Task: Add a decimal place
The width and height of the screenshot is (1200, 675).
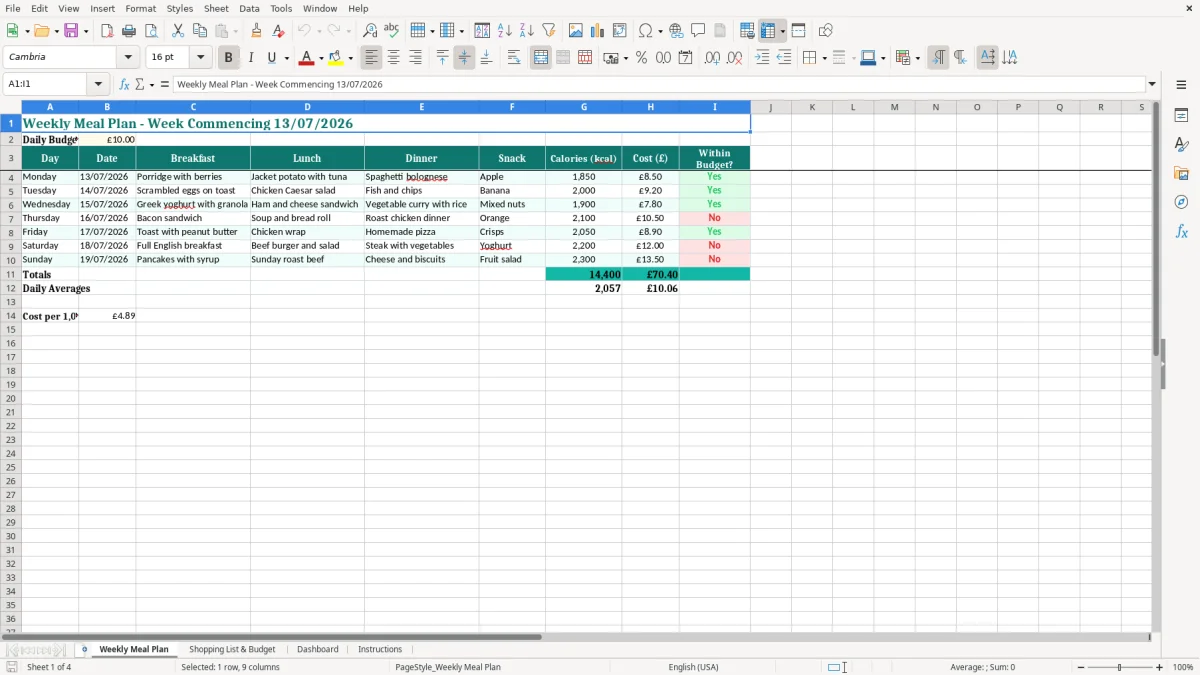Action: click(x=712, y=58)
